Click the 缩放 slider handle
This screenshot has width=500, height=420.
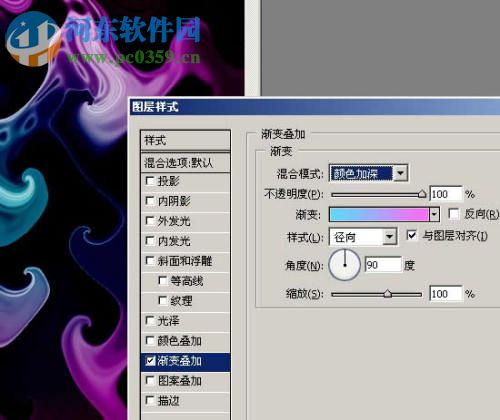[x=387, y=294]
